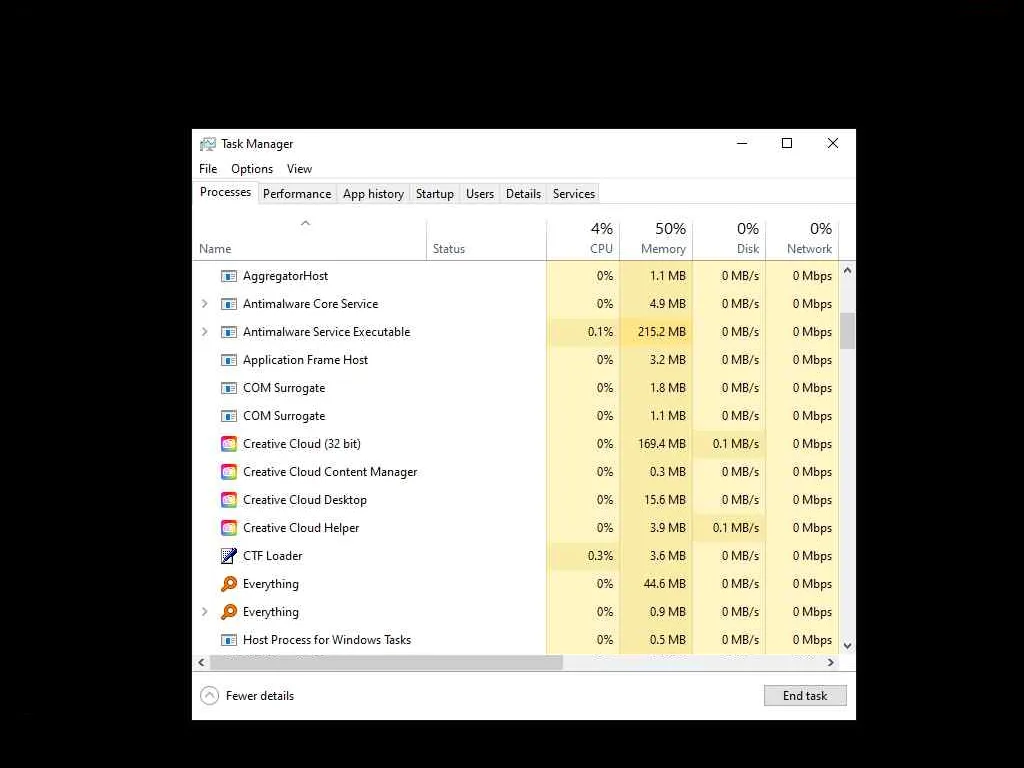
Task: Click the horizontal scrollbar right arrow
Action: click(x=831, y=662)
